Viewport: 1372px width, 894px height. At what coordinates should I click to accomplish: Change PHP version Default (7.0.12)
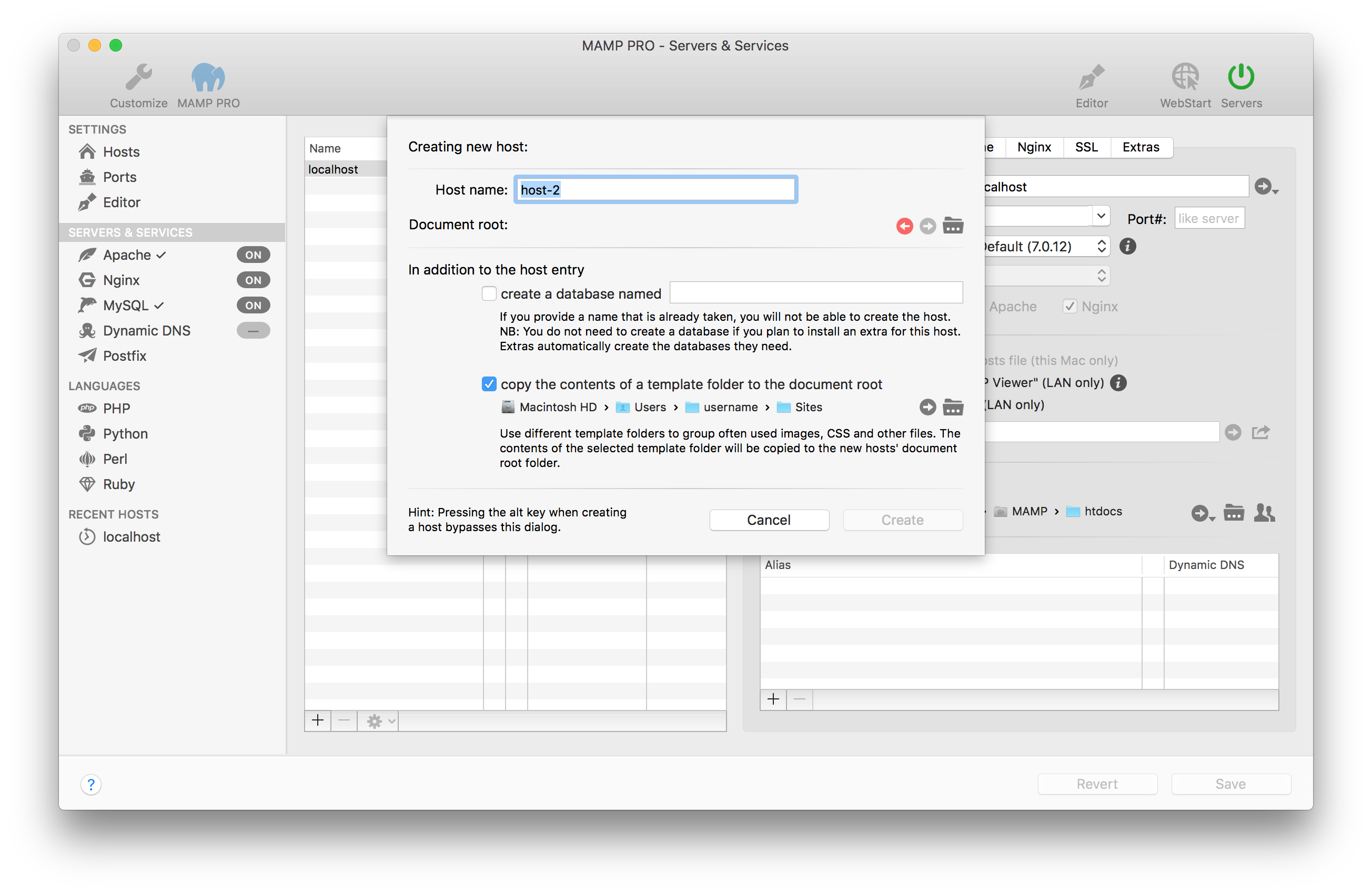pos(1046,247)
